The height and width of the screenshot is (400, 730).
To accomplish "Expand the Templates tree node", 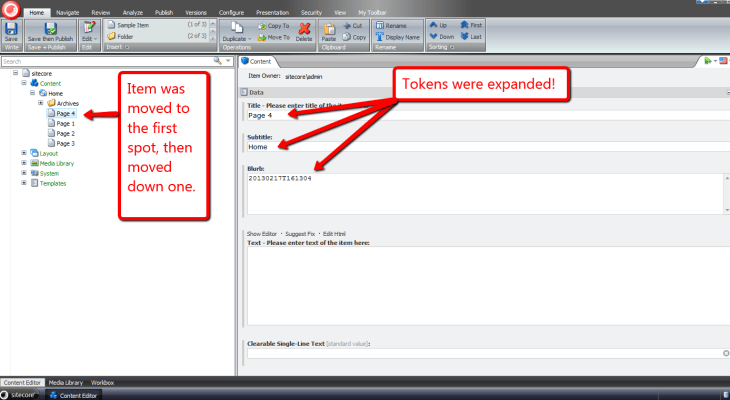I will click(24, 183).
